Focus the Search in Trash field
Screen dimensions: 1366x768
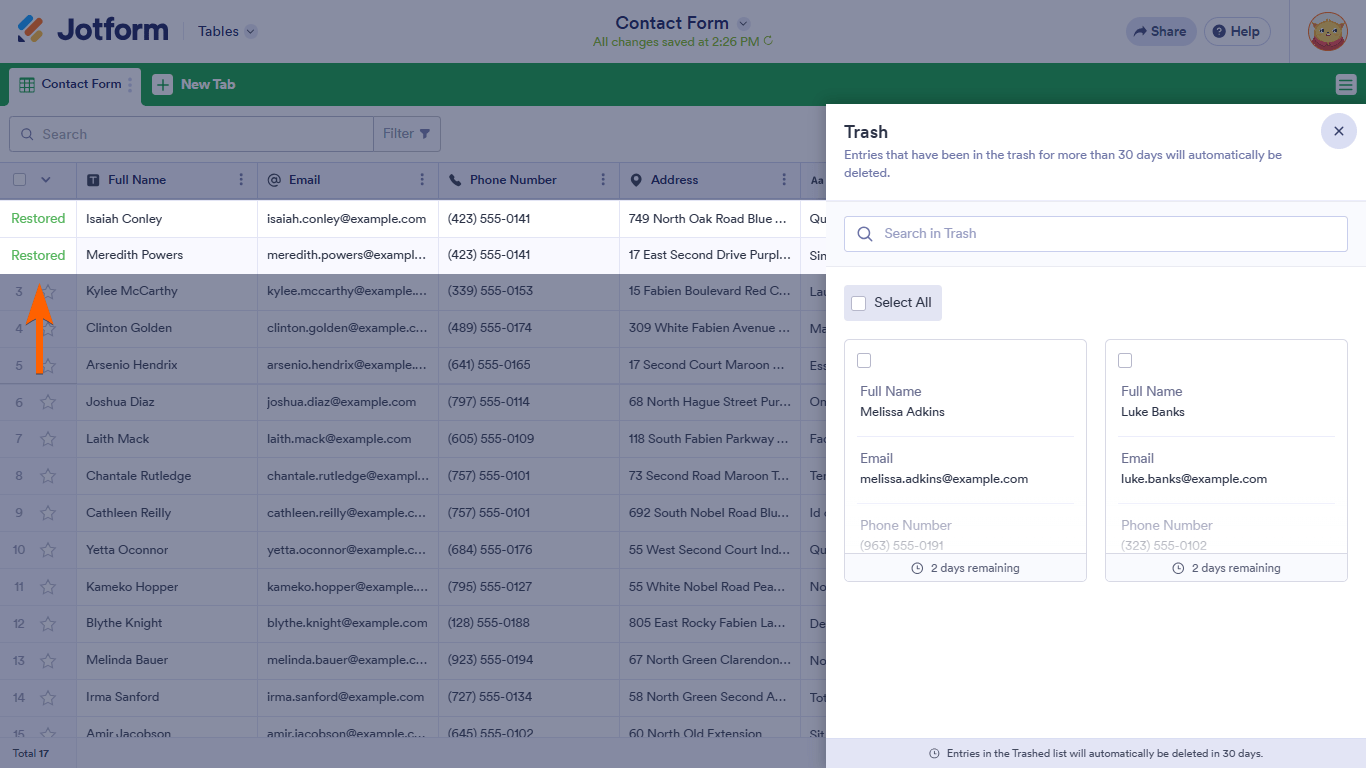point(1096,234)
